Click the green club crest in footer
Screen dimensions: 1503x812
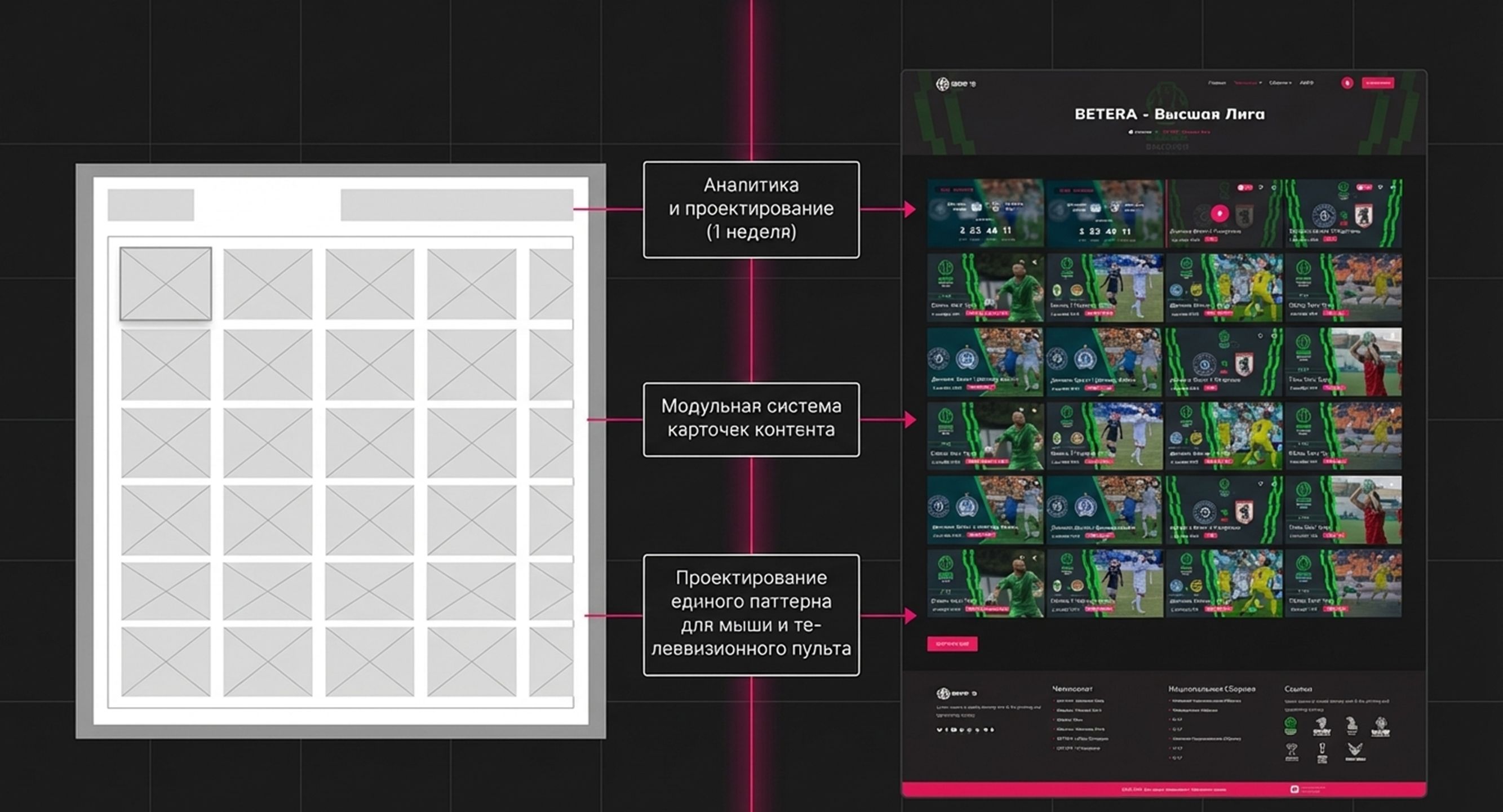[1291, 726]
